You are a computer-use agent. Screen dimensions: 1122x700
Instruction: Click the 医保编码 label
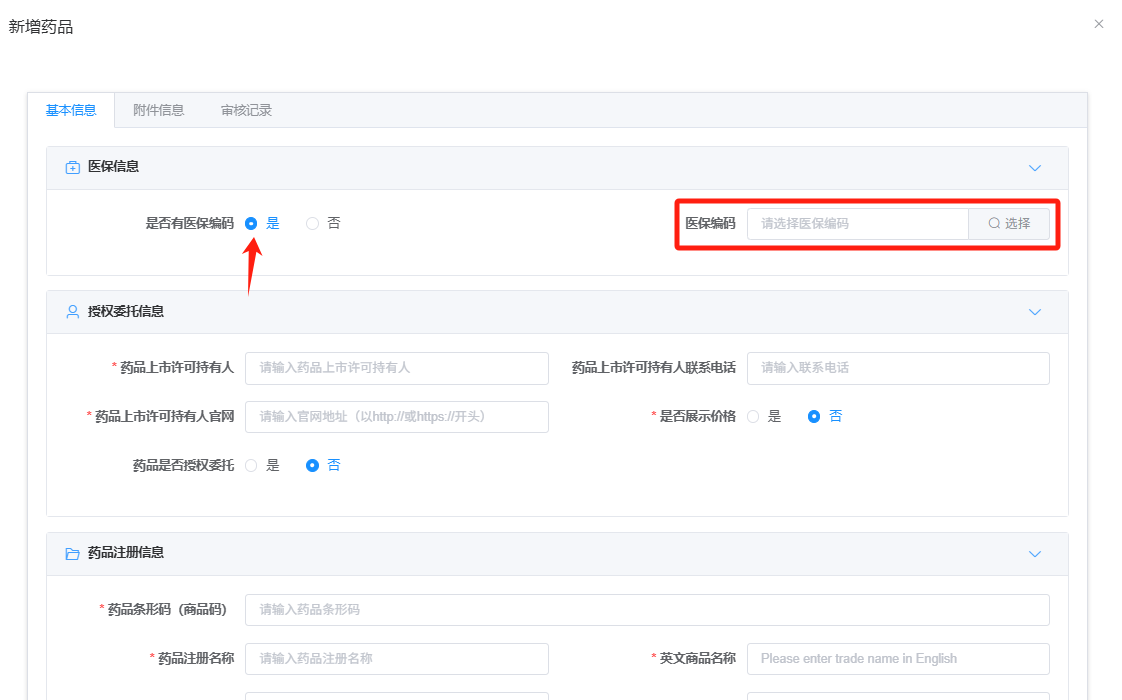[710, 223]
